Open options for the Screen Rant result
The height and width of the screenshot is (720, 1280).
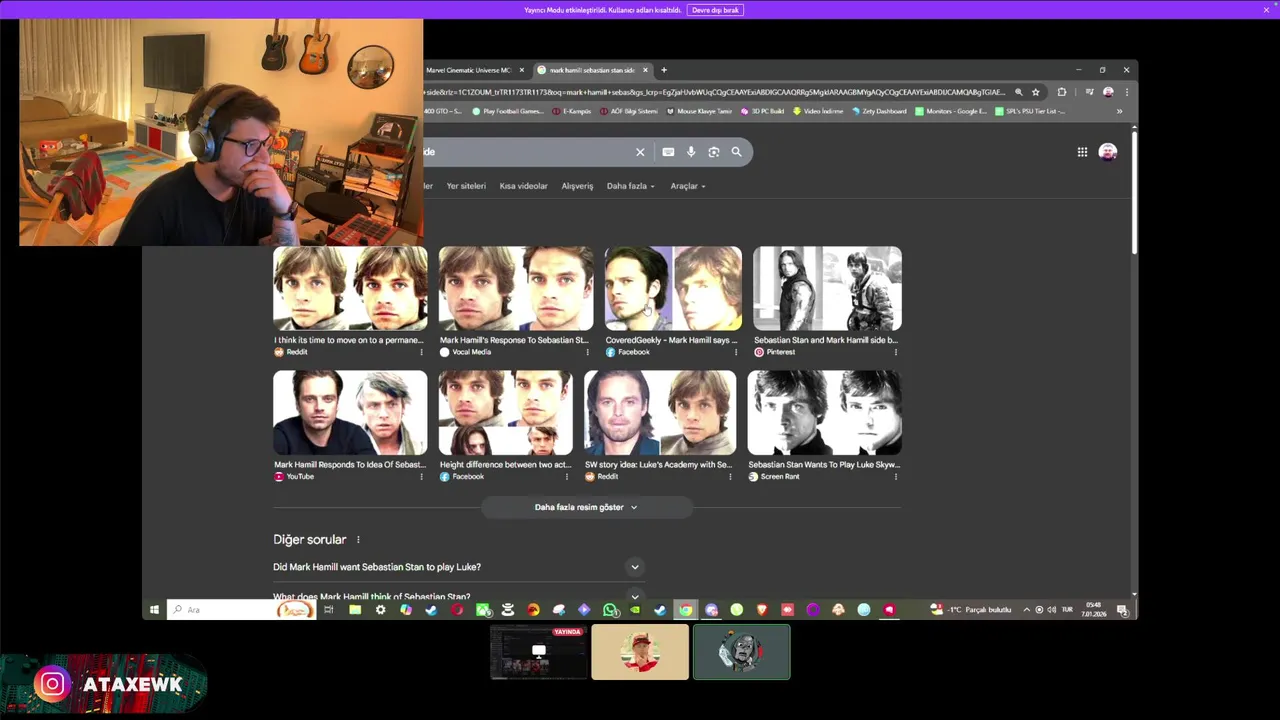point(895,477)
